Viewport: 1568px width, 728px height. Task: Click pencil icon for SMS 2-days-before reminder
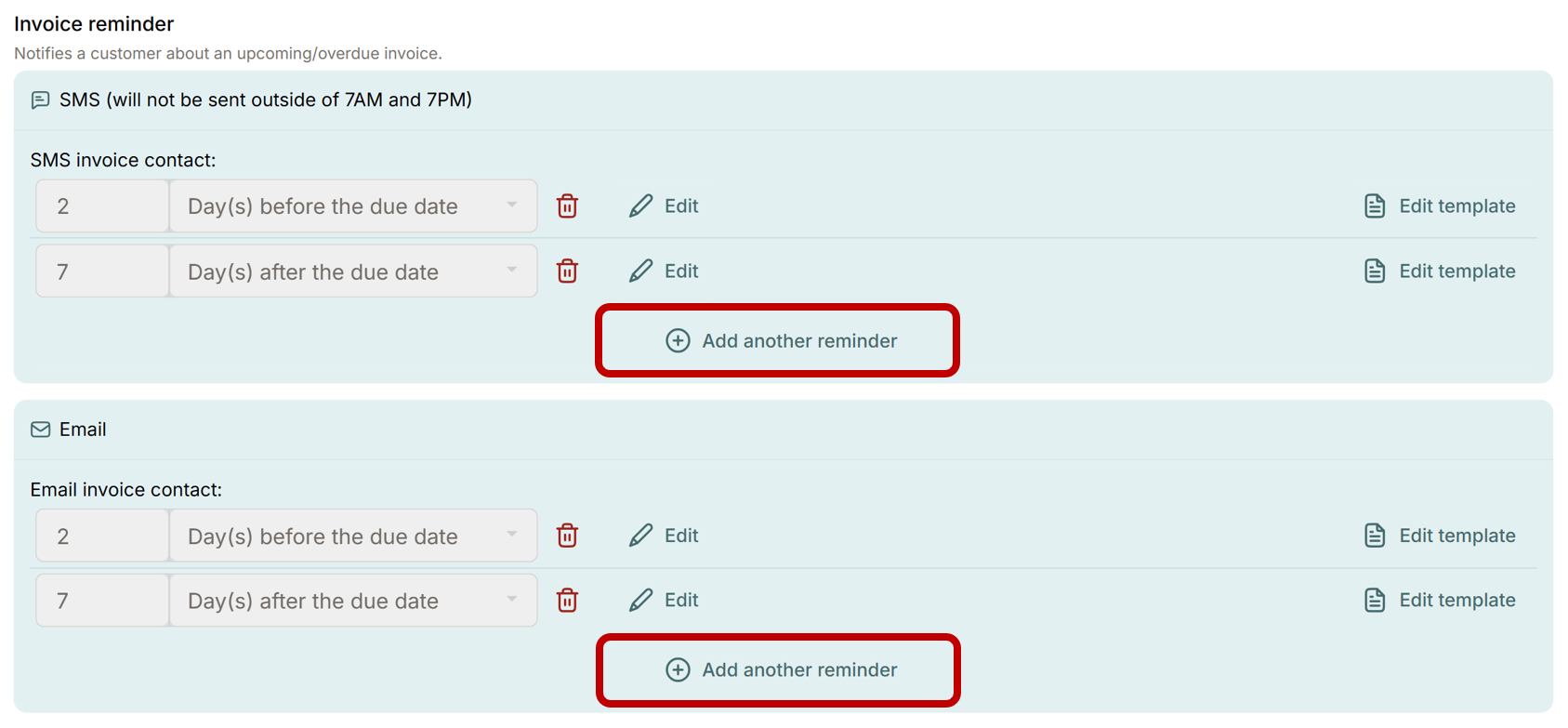[x=640, y=205]
